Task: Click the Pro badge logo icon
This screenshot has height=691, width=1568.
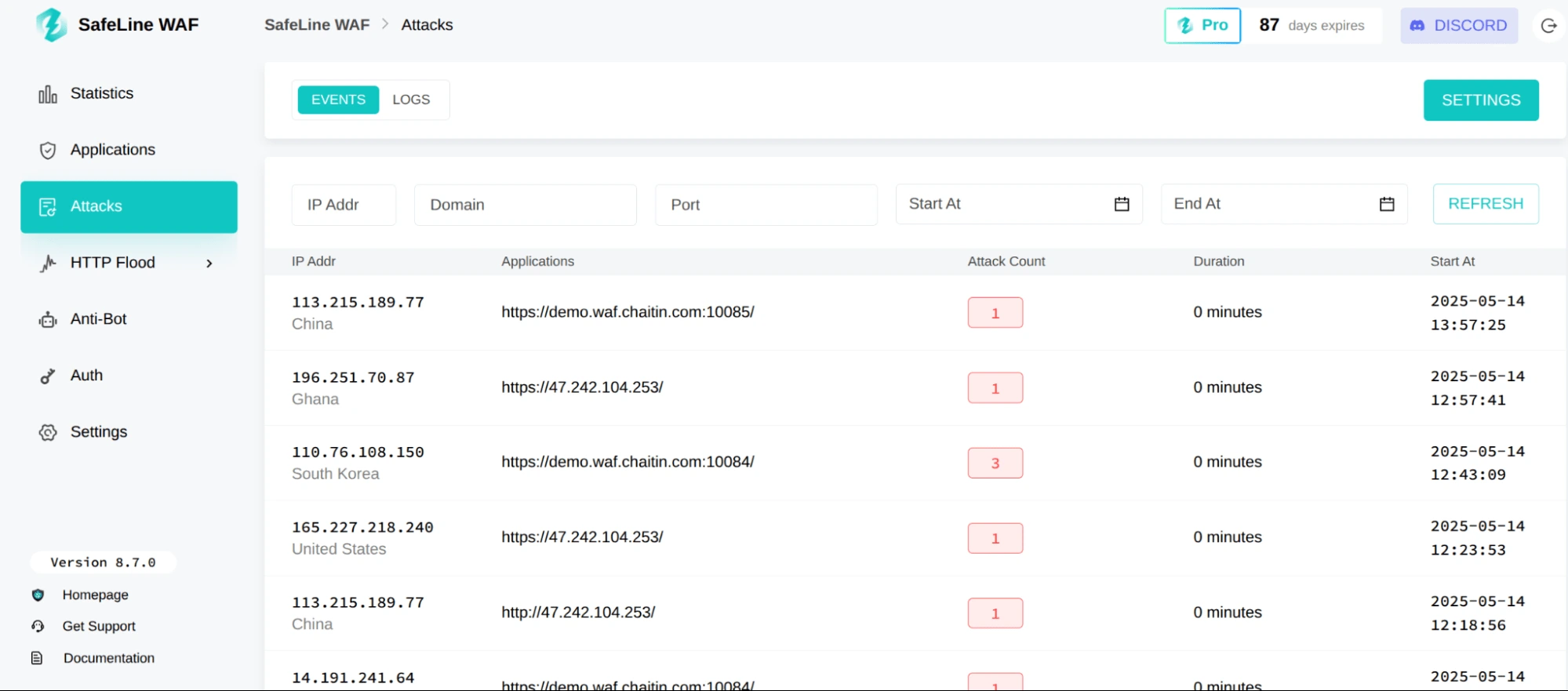Action: 1185,26
